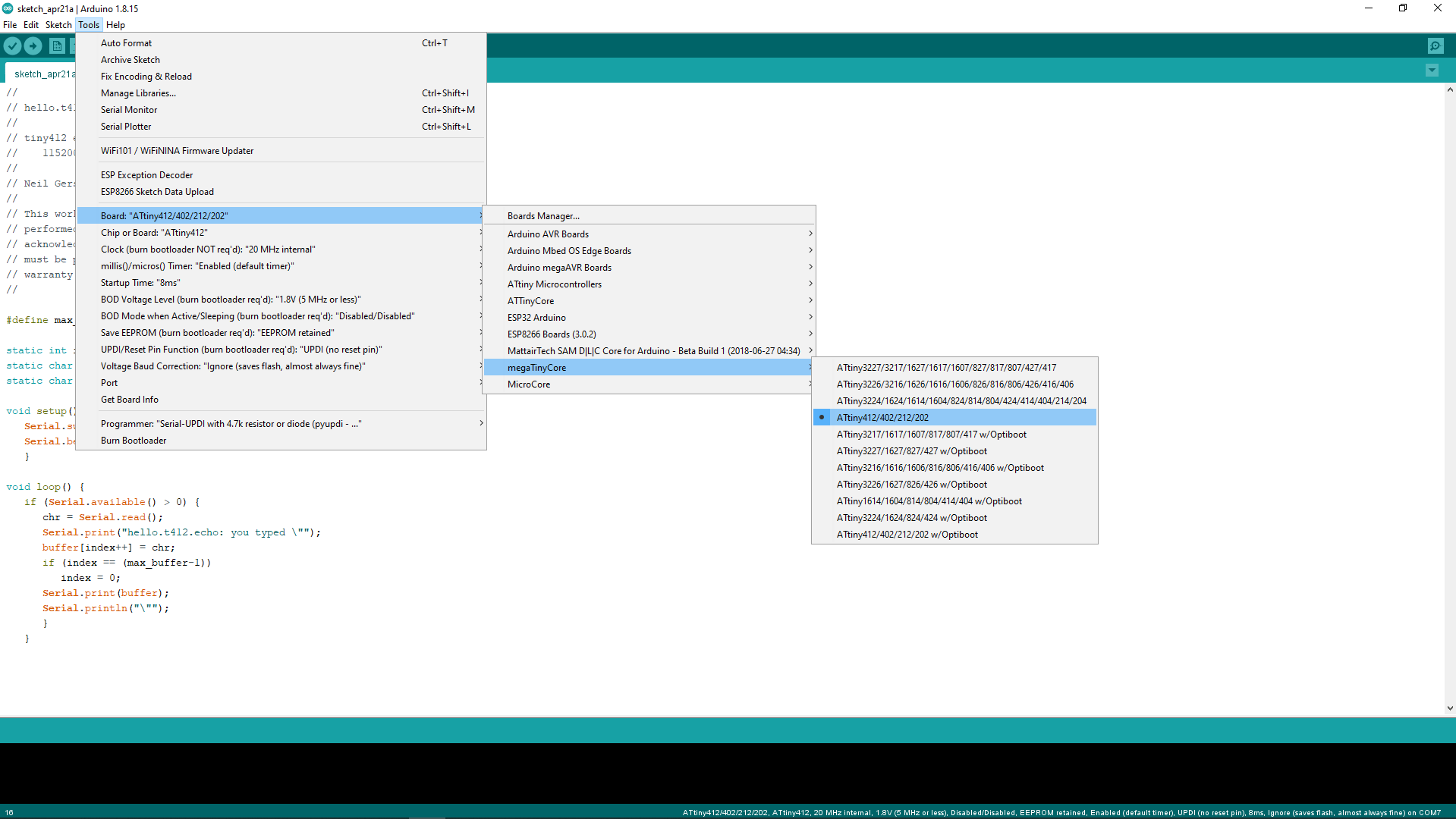Open Serial Monitor from Tools menu
This screenshot has height=819, width=1456.
click(x=281, y=110)
